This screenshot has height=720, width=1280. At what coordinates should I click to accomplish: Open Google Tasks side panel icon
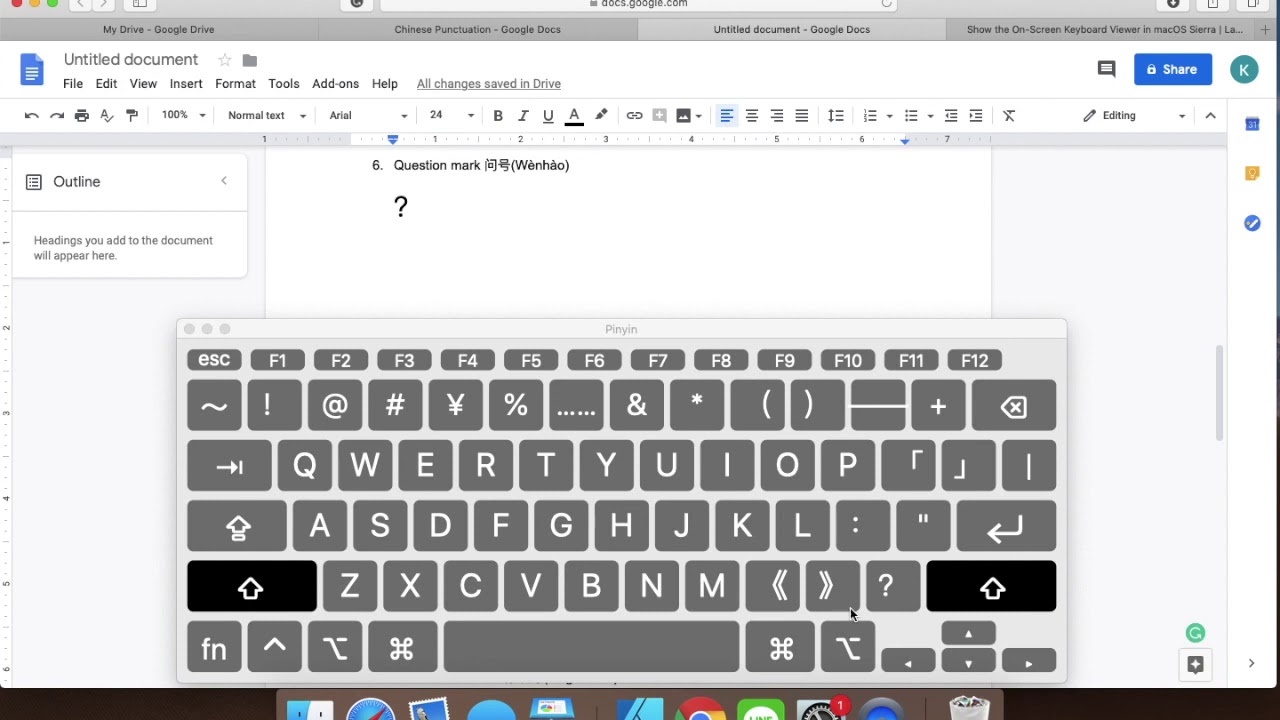(1252, 223)
